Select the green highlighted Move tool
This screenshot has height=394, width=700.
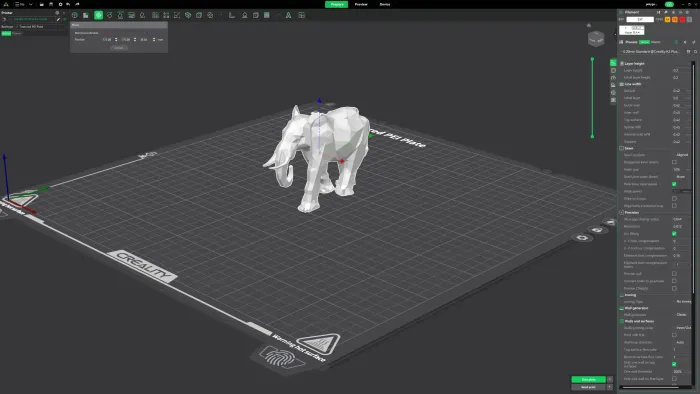point(98,15)
